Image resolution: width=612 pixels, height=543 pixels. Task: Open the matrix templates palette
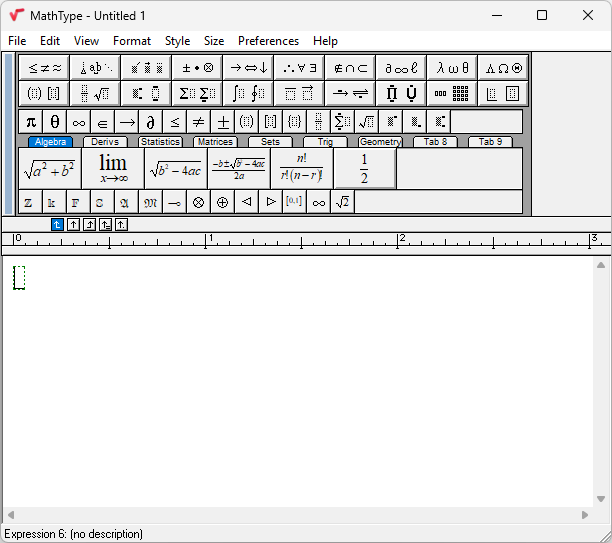point(452,93)
